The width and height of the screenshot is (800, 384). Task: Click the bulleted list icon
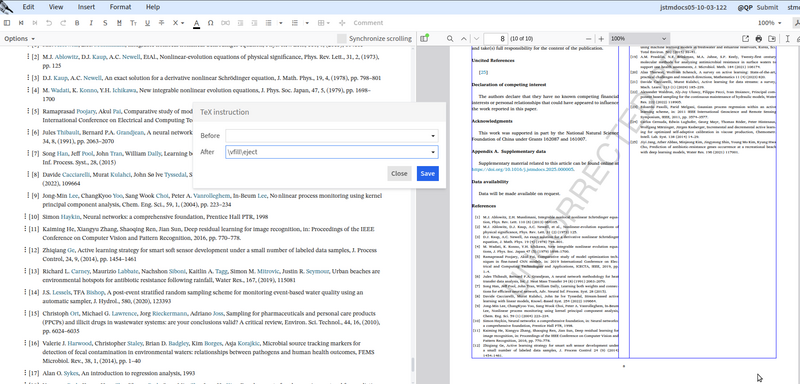pyautogui.click(x=267, y=23)
